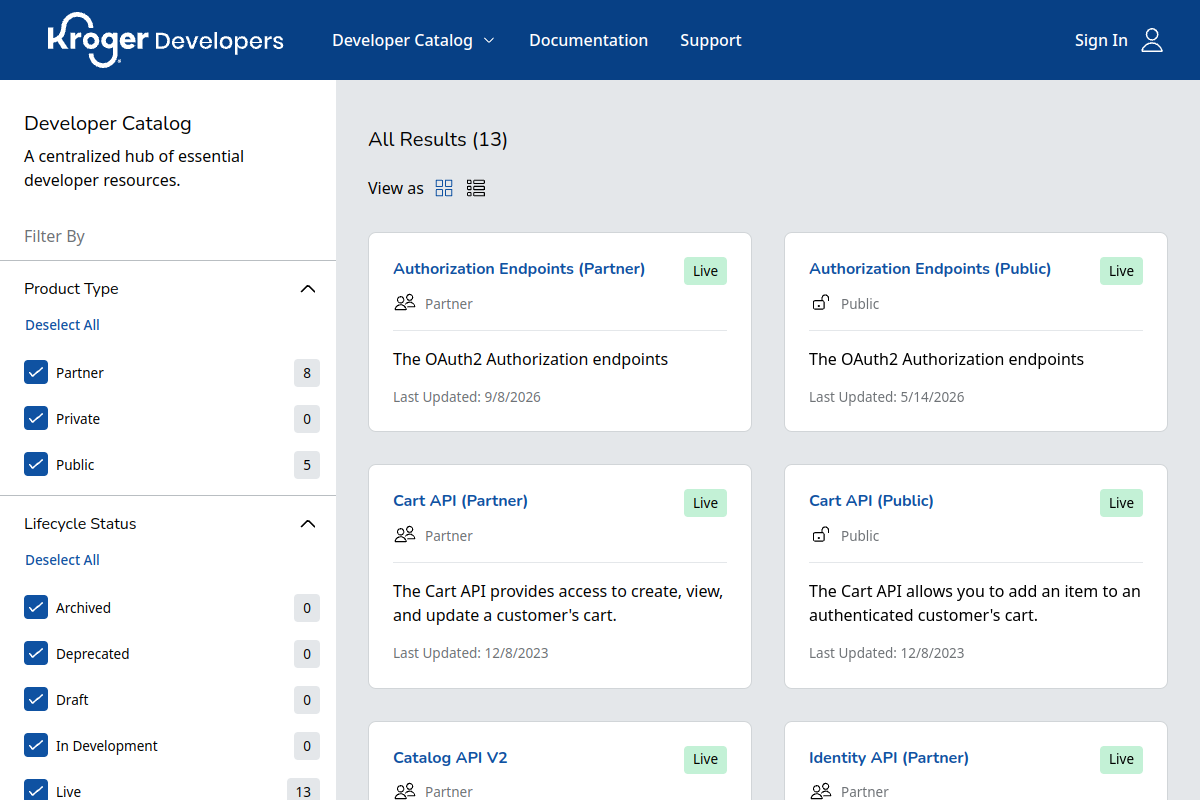Collapse the Product Type filter section
Image resolution: width=1200 pixels, height=800 pixels.
(x=308, y=289)
